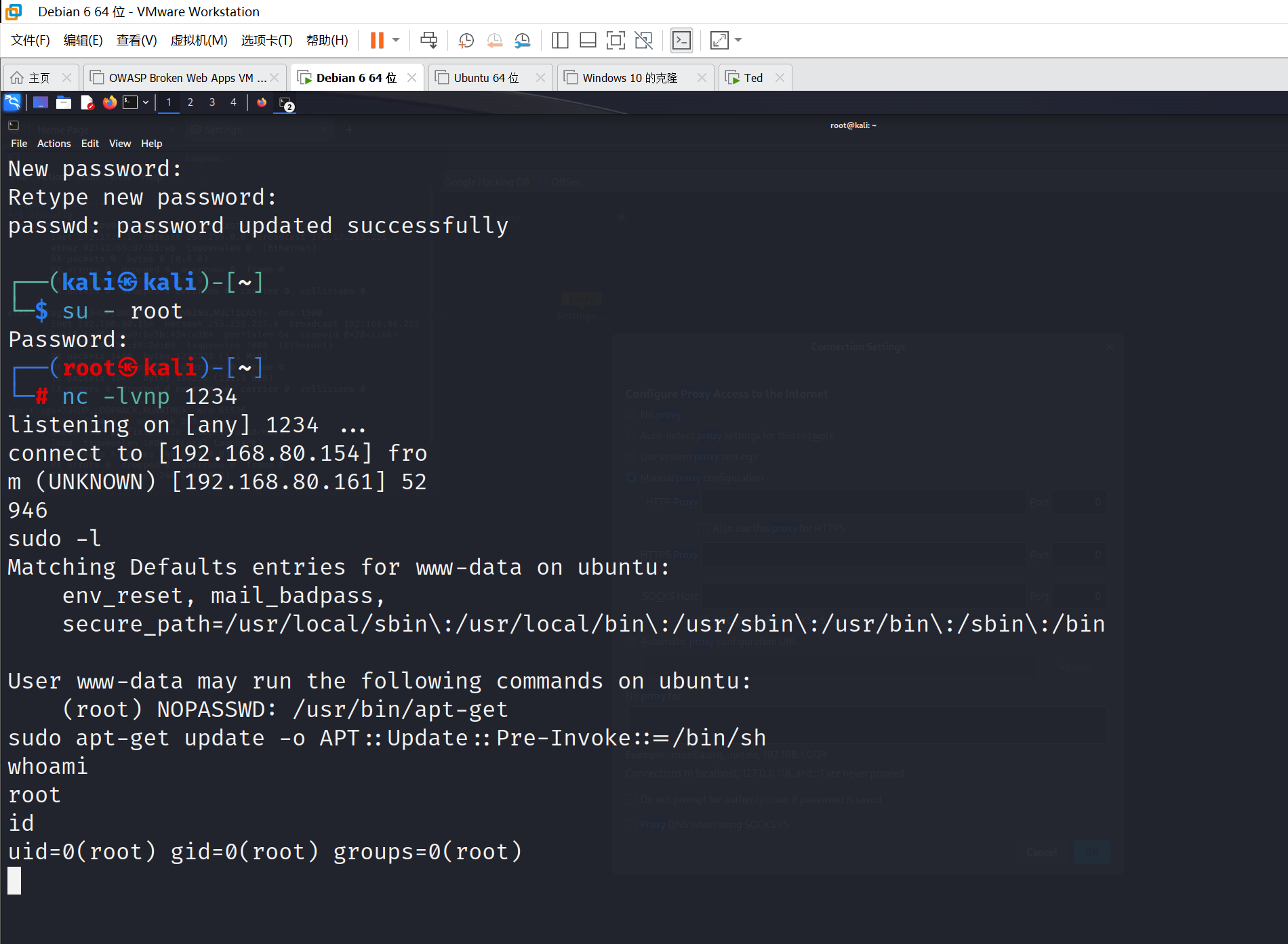Open the file manager from Kali panel

(x=64, y=102)
